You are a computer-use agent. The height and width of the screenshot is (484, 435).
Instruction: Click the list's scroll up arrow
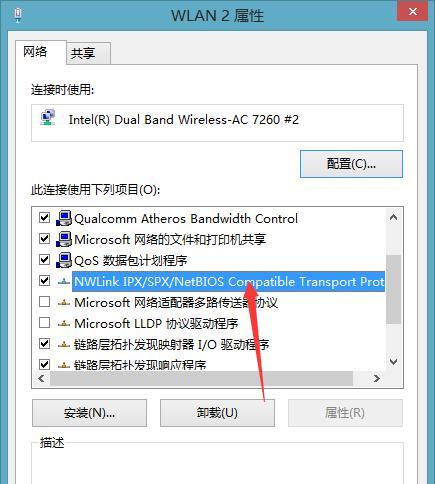click(x=394, y=218)
